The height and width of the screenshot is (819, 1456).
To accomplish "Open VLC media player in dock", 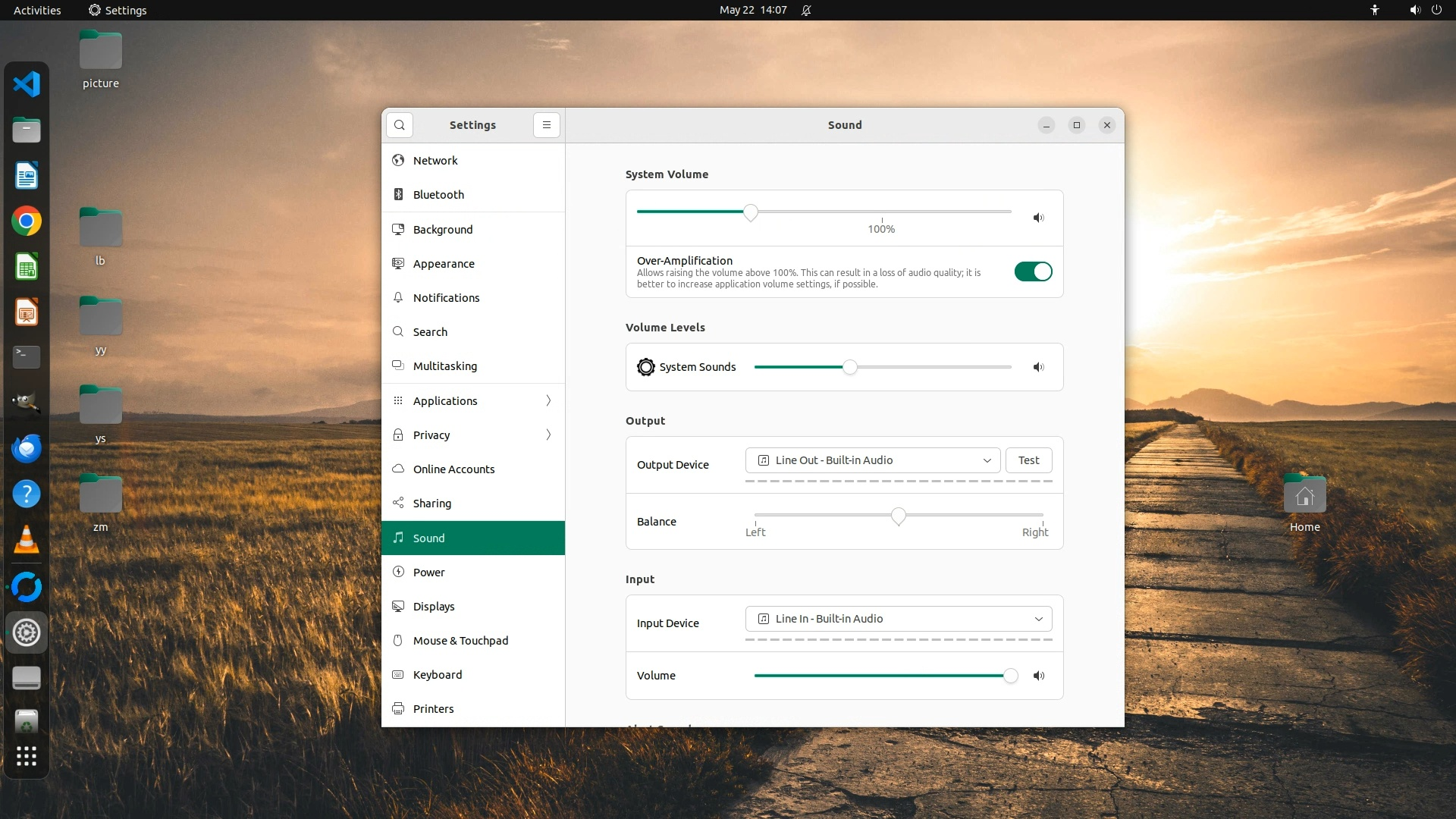I will tap(27, 540).
